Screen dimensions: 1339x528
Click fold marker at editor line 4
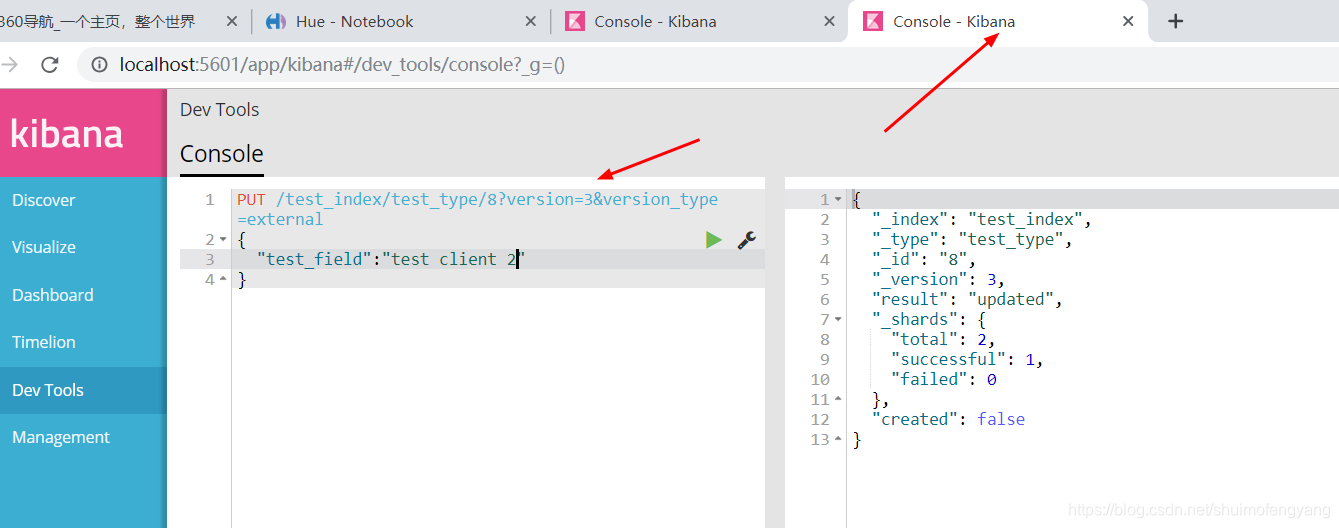point(224,280)
